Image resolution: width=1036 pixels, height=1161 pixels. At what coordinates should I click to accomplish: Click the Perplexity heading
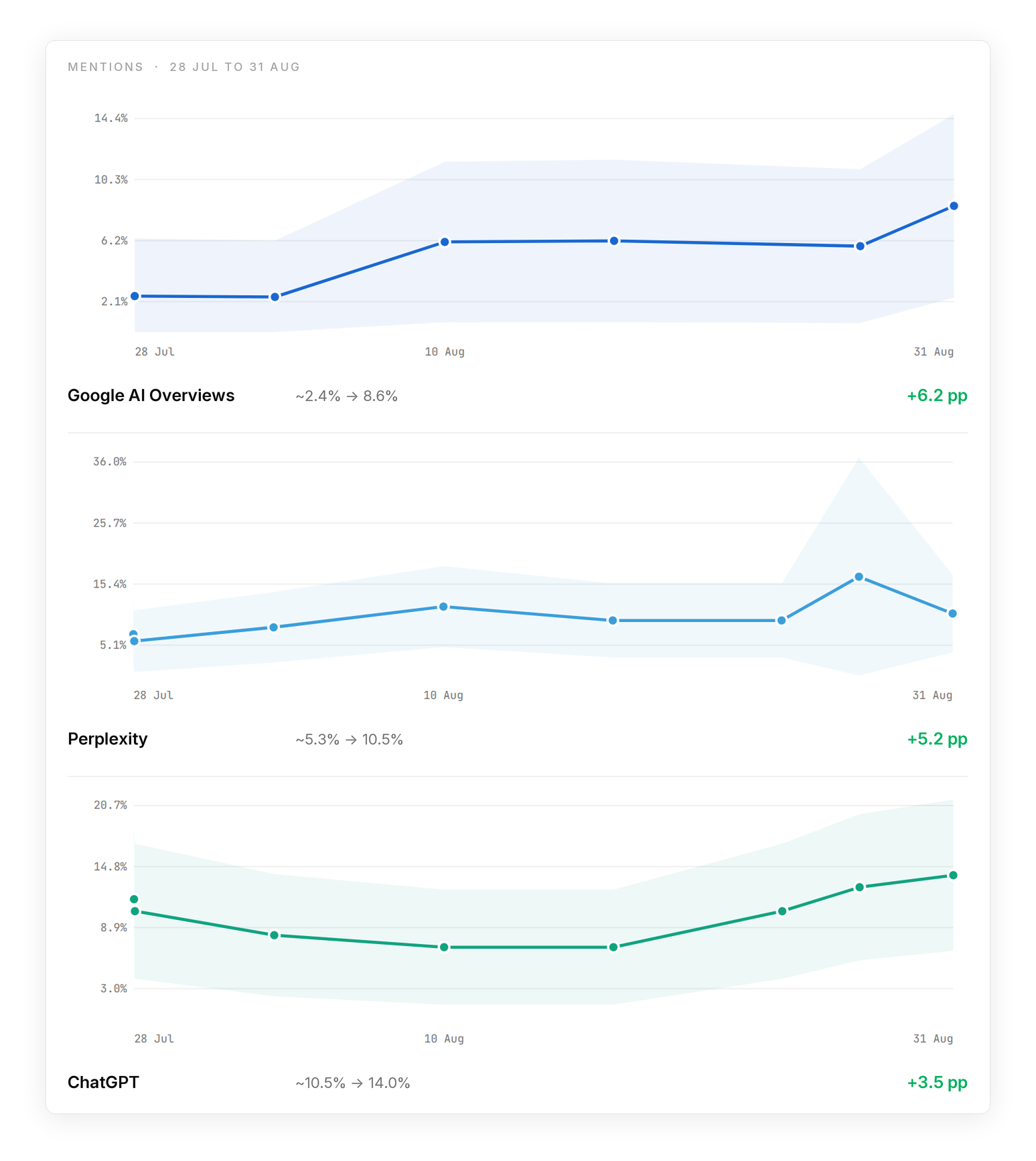click(x=107, y=739)
